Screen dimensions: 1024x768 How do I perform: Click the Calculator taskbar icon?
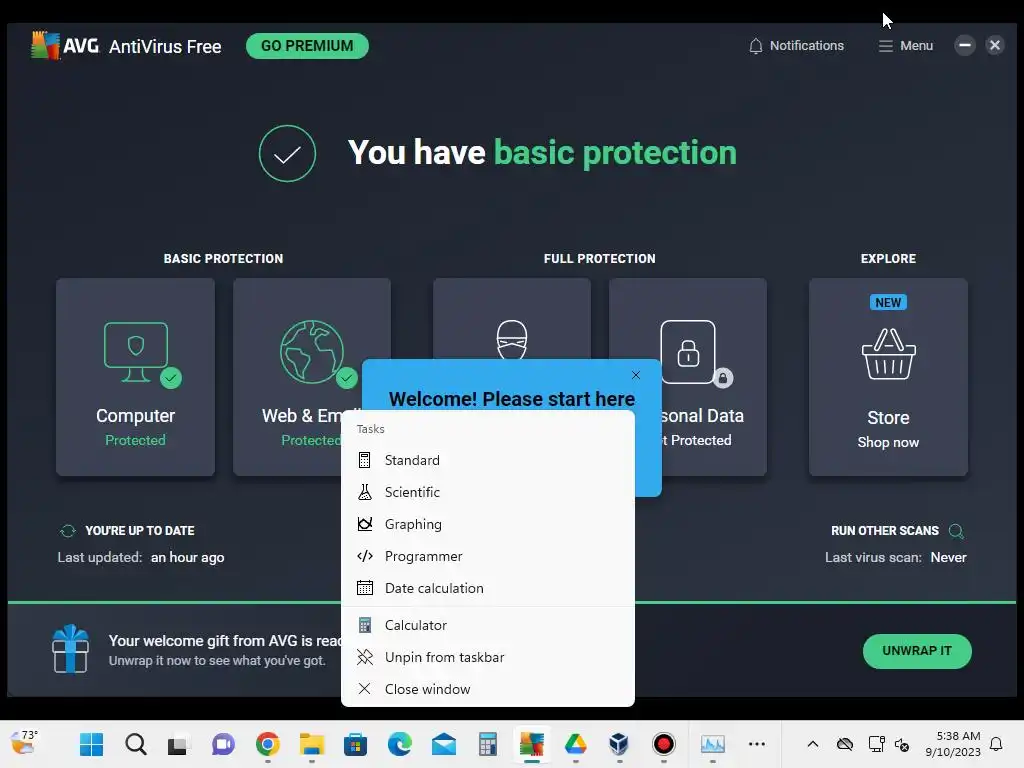(488, 744)
